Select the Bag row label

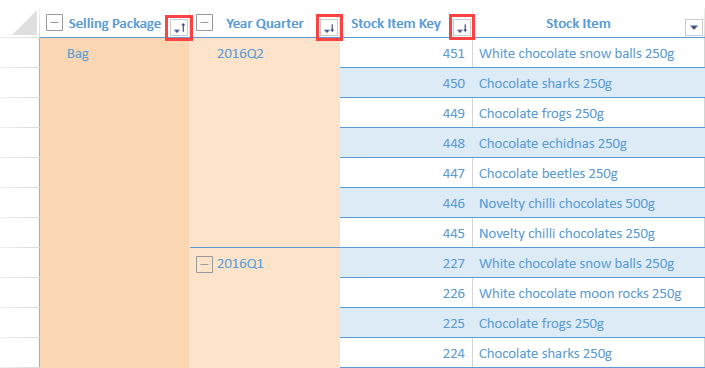(x=78, y=54)
